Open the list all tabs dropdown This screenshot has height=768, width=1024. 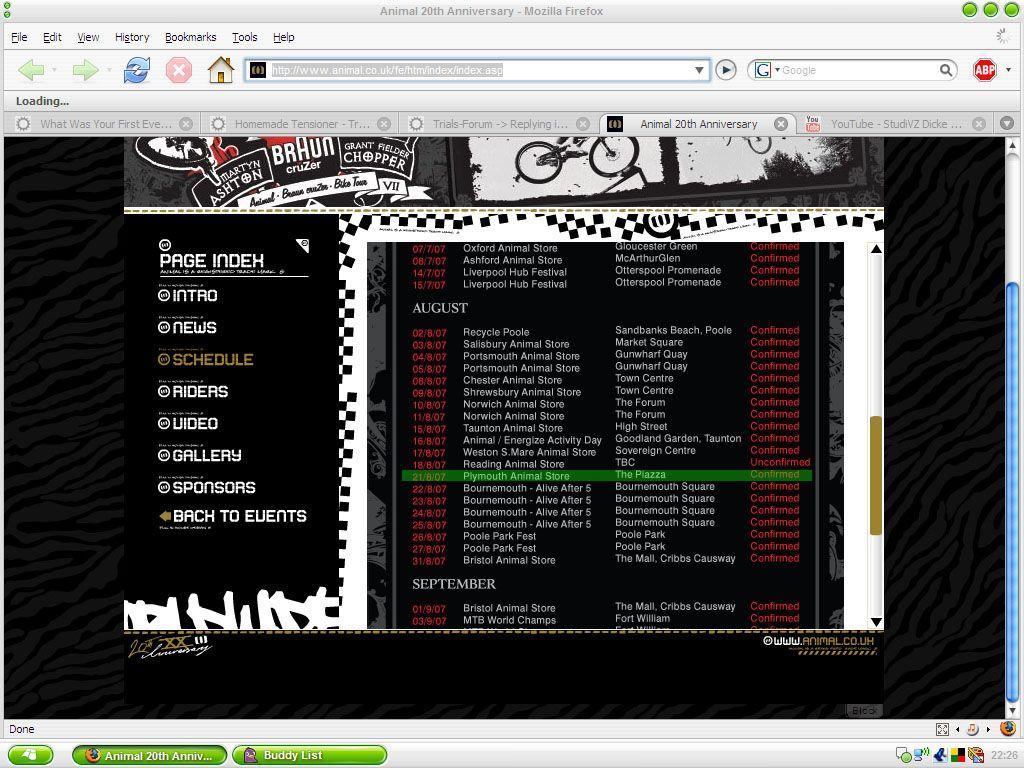click(1007, 123)
